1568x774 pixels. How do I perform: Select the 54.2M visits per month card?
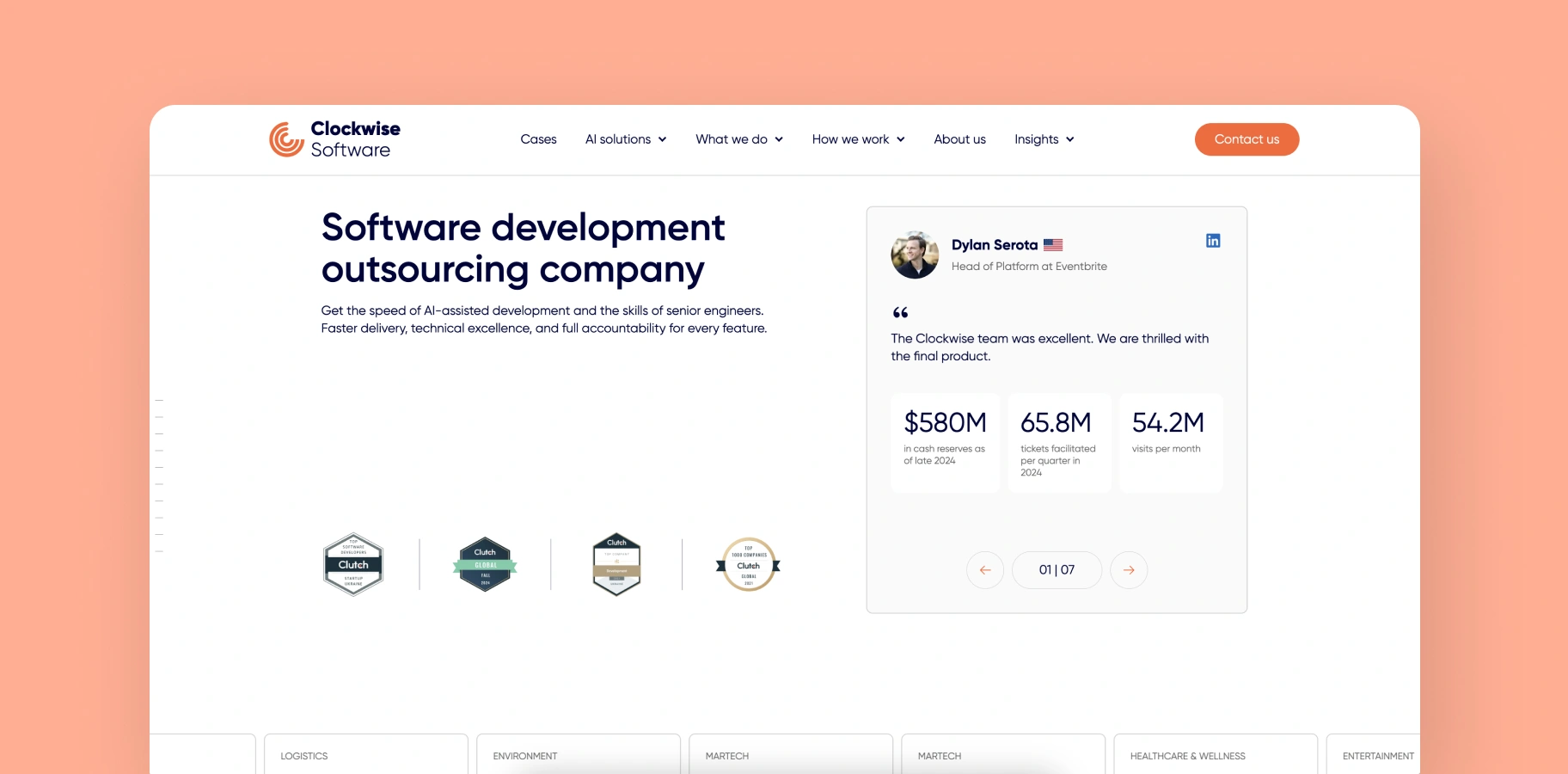[1171, 443]
